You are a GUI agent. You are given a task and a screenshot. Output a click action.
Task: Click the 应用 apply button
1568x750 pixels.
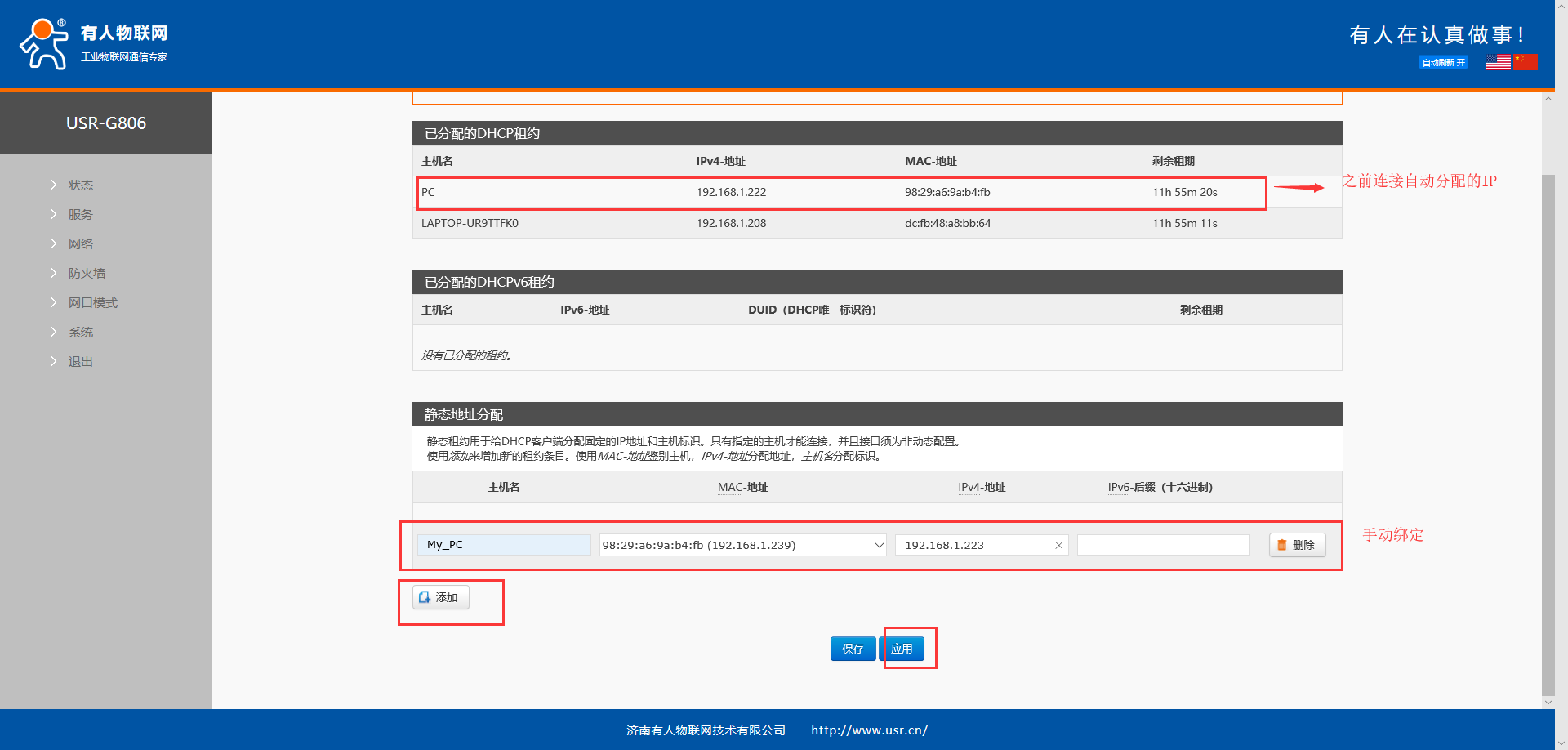[x=902, y=649]
